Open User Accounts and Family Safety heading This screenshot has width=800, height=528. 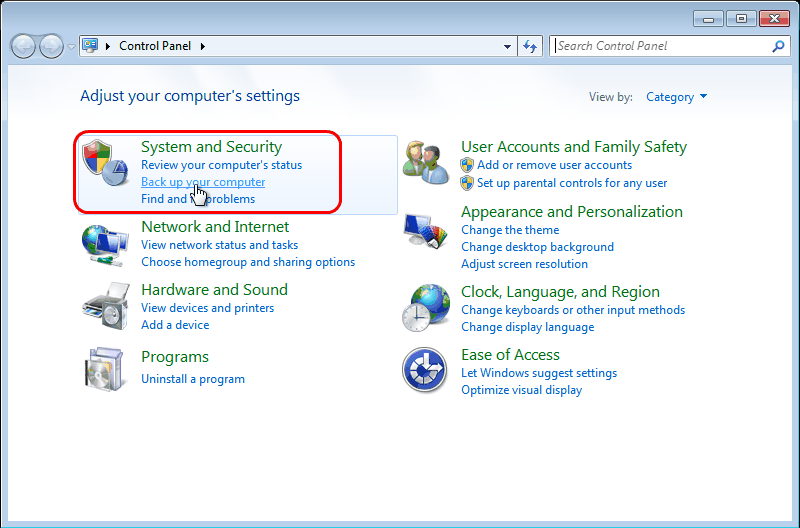click(x=574, y=147)
